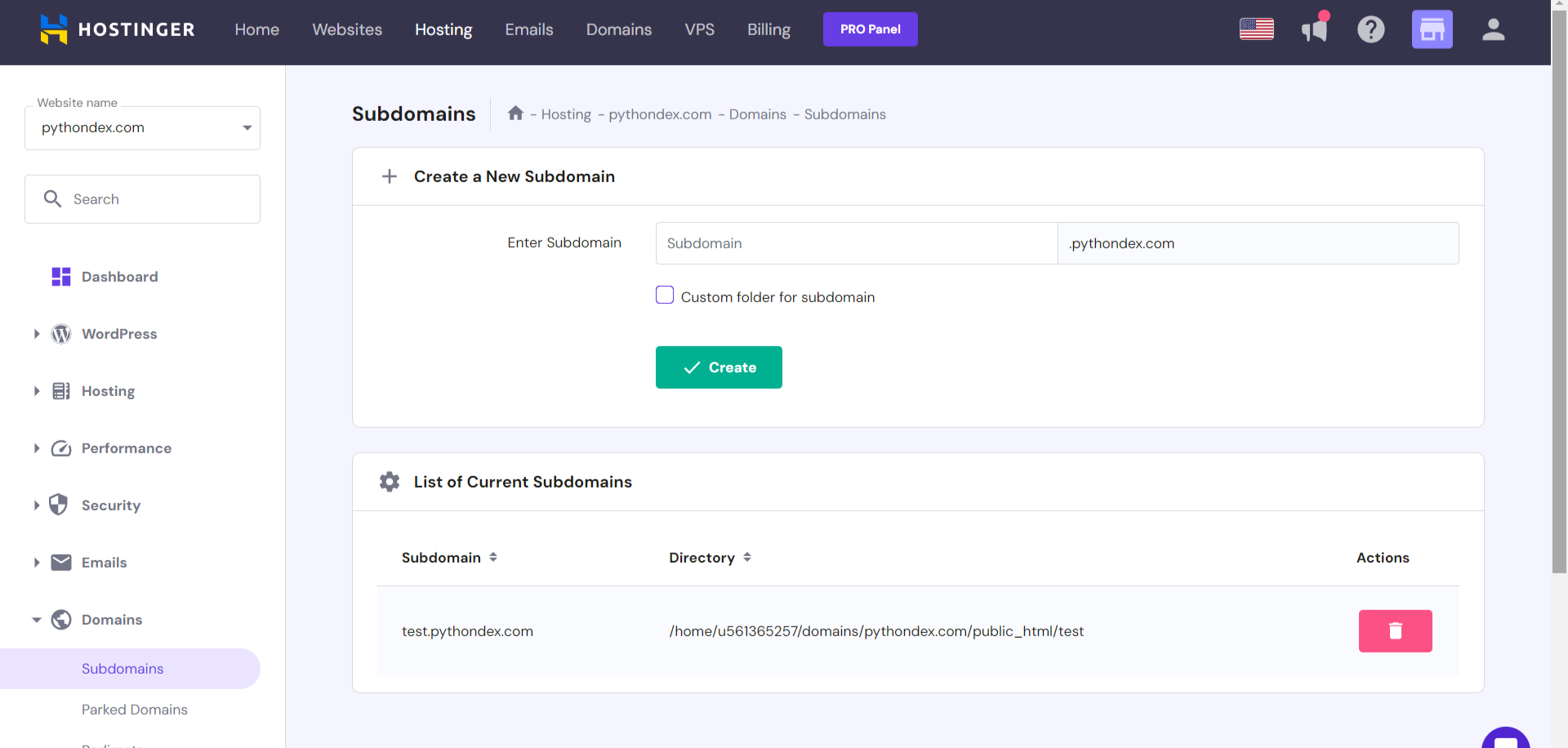Click the home breadcrumb icon

[x=515, y=114]
